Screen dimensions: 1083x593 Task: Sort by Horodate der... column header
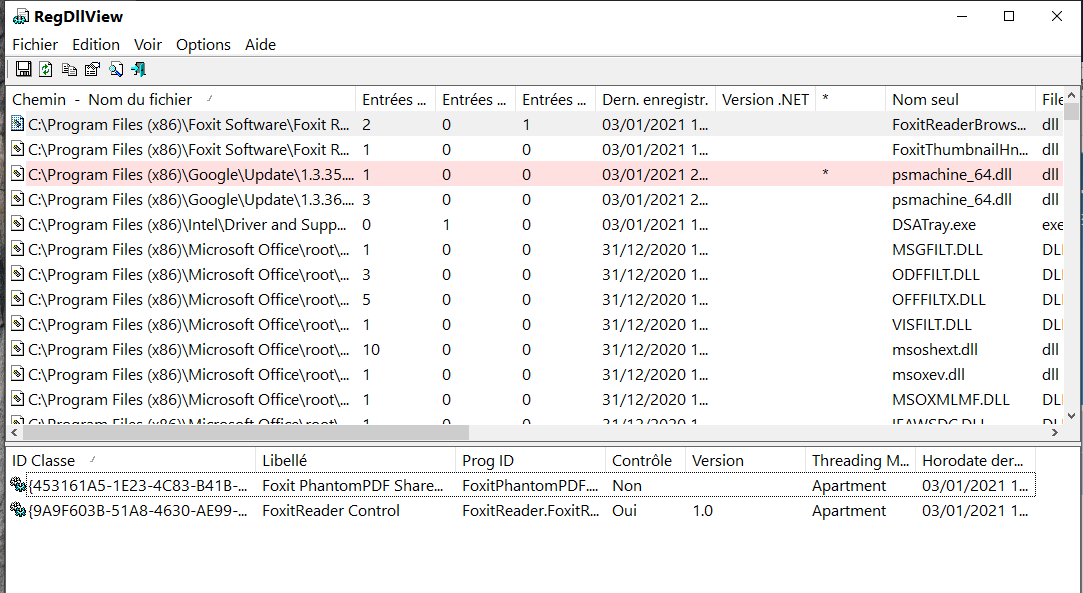click(x=975, y=460)
